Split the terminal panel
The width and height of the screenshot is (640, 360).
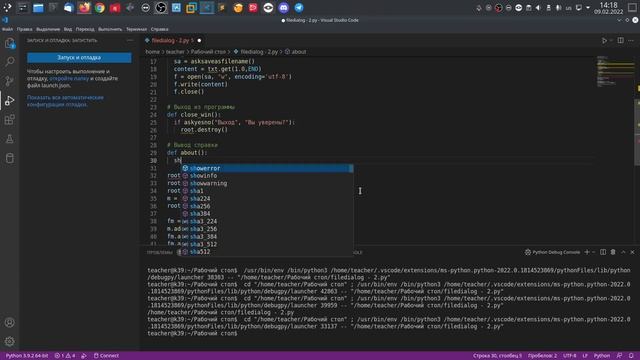(603, 252)
